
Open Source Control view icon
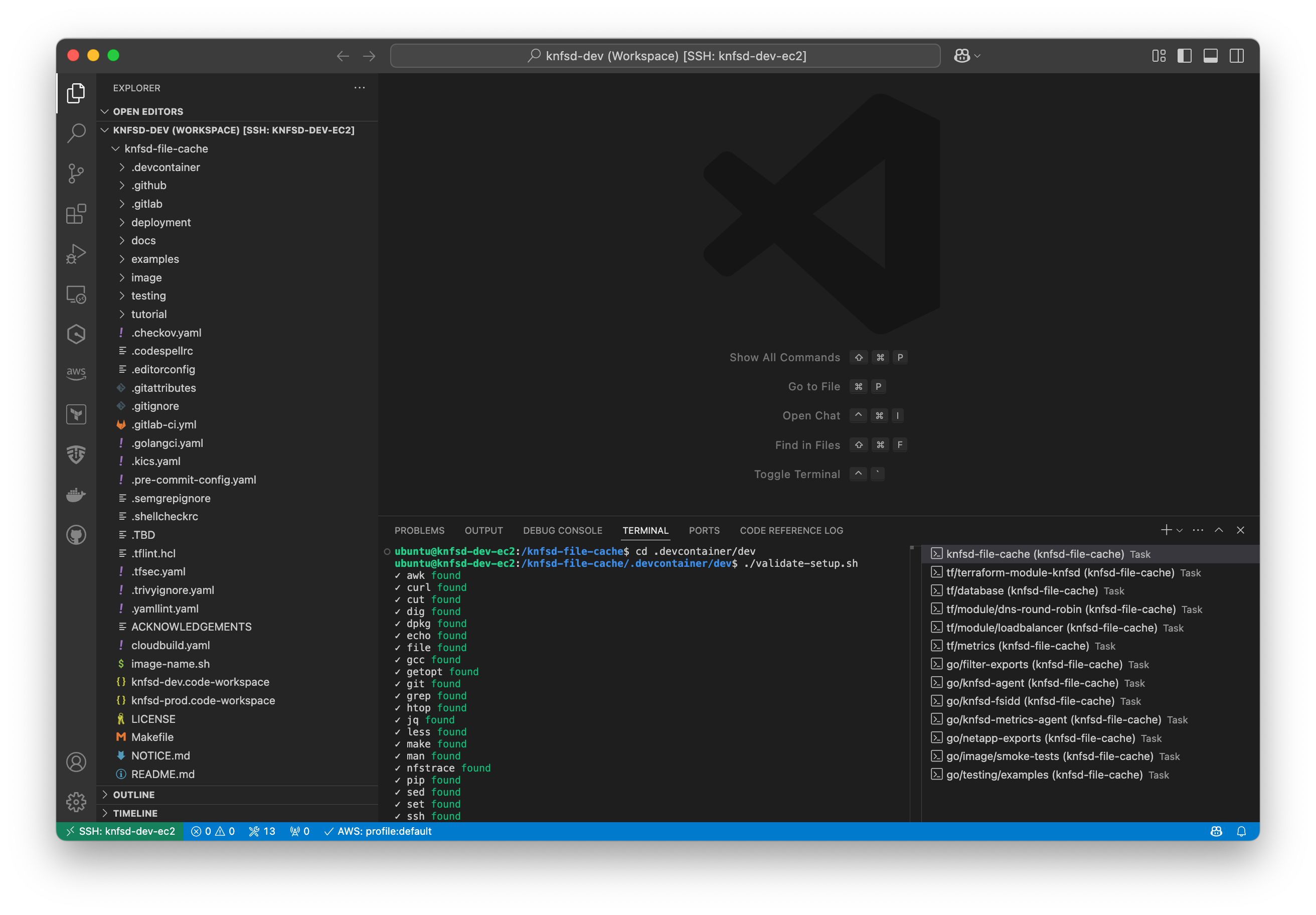pos(76,173)
